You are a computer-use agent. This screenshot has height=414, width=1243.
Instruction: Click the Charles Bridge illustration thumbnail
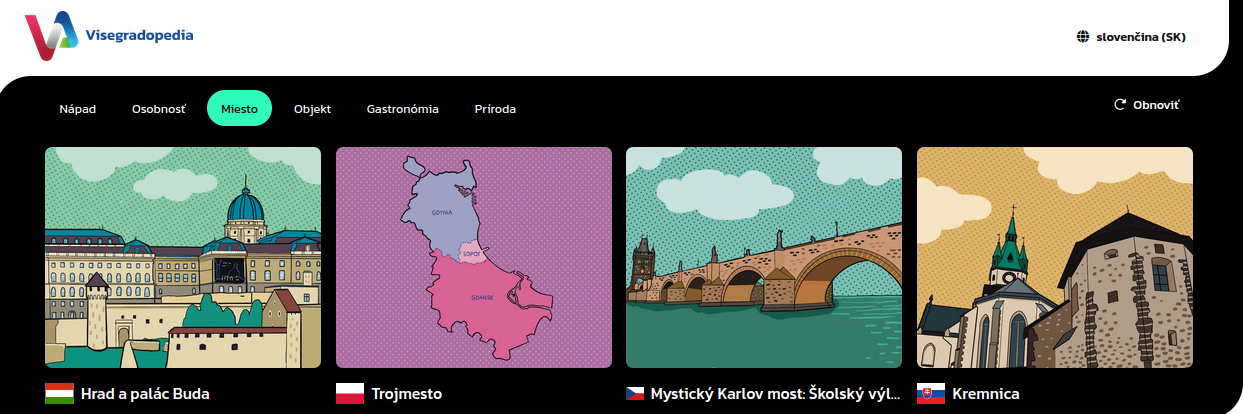tap(763, 257)
